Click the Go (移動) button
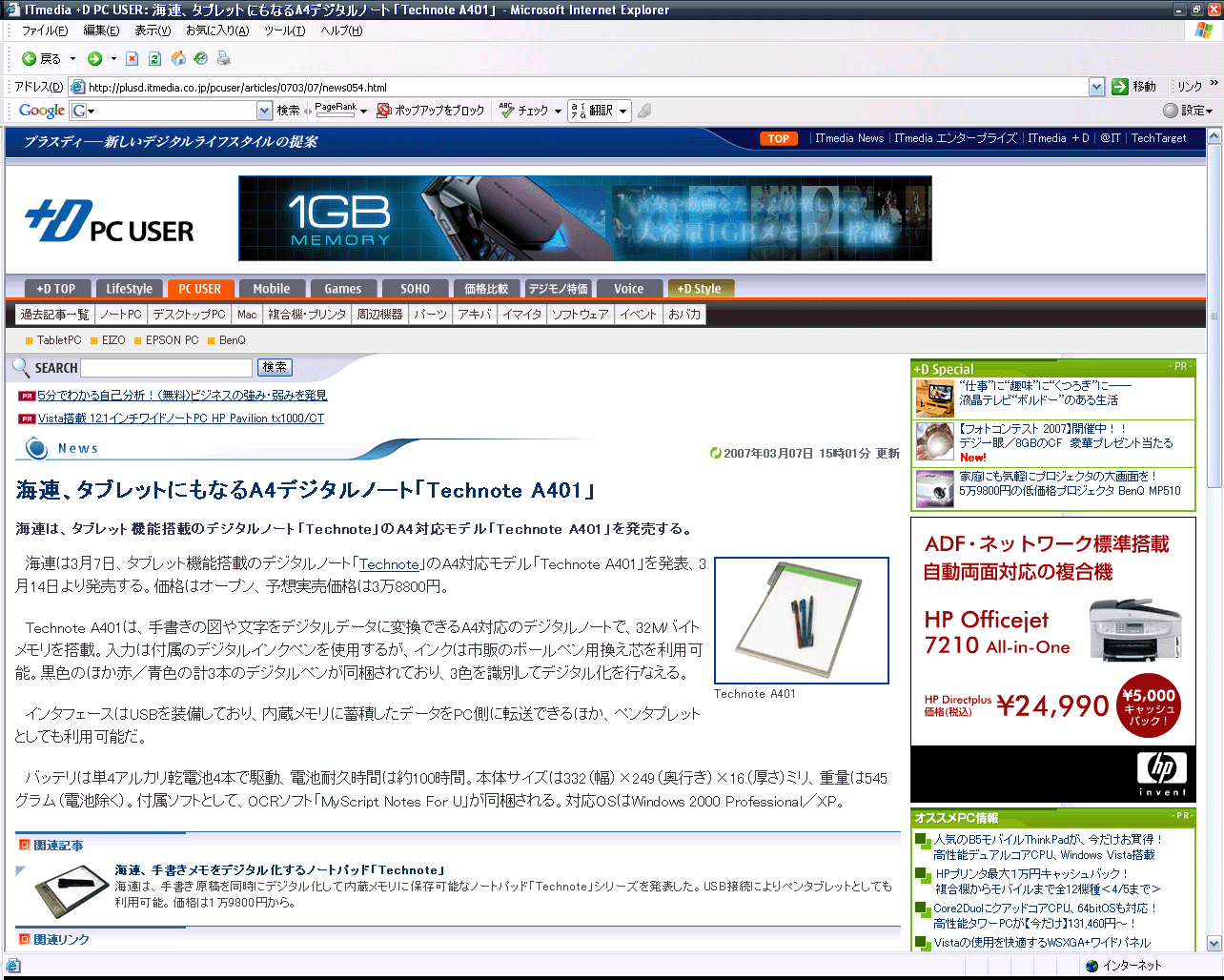1224x980 pixels. click(1134, 87)
